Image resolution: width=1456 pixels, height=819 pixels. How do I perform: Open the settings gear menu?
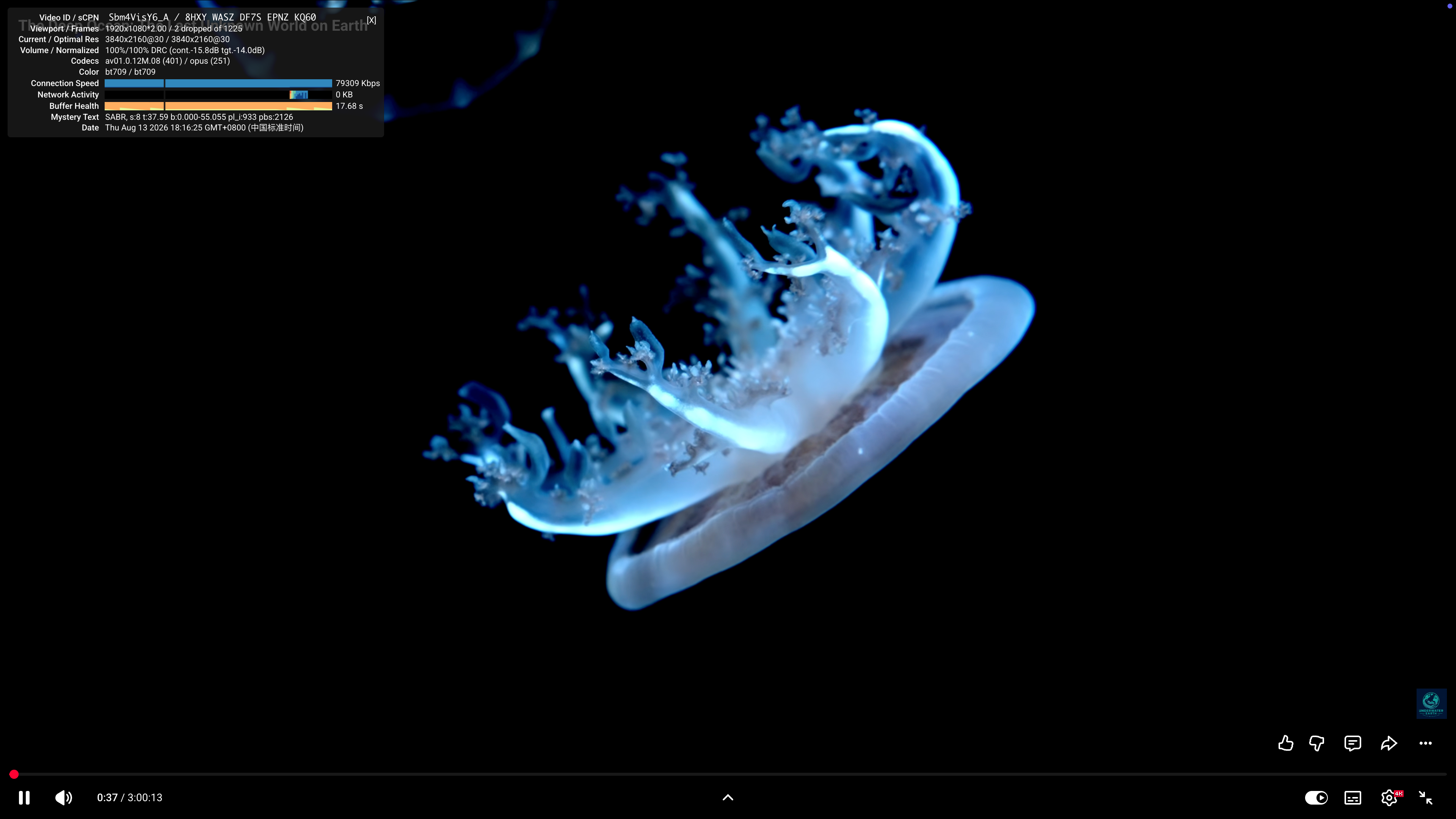pos(1389,797)
